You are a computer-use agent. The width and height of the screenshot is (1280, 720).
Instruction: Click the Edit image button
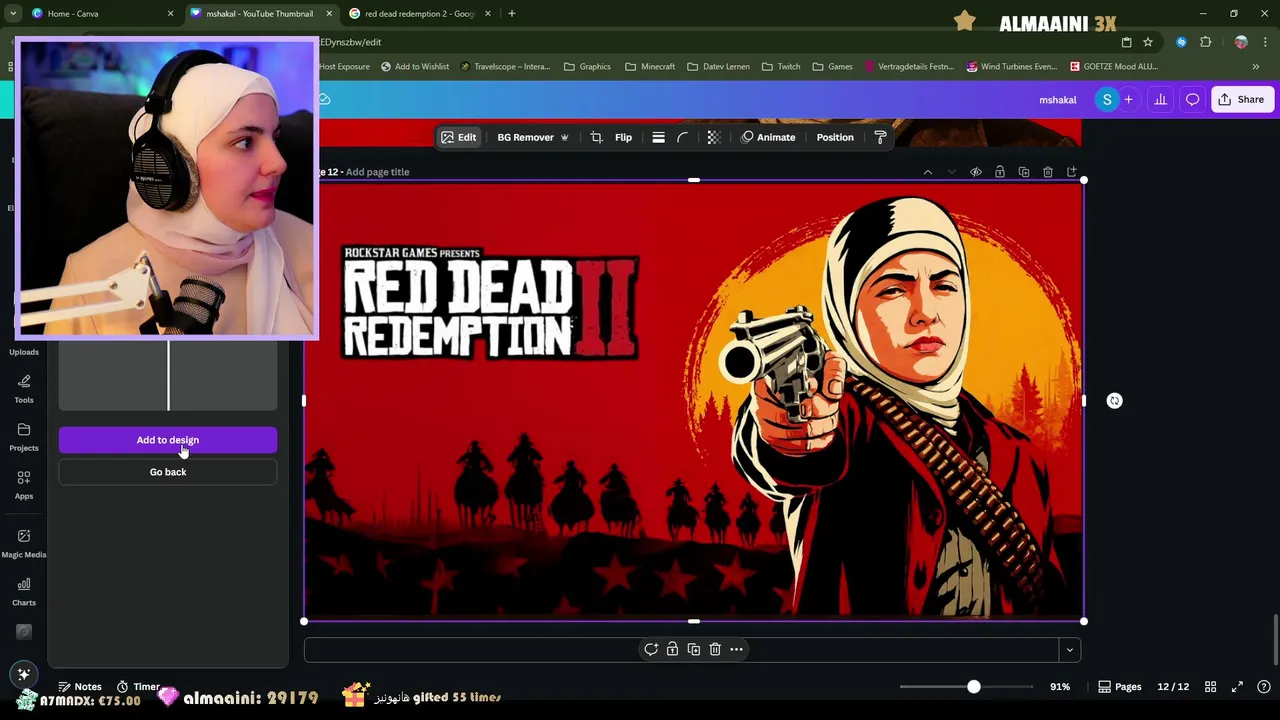click(459, 137)
